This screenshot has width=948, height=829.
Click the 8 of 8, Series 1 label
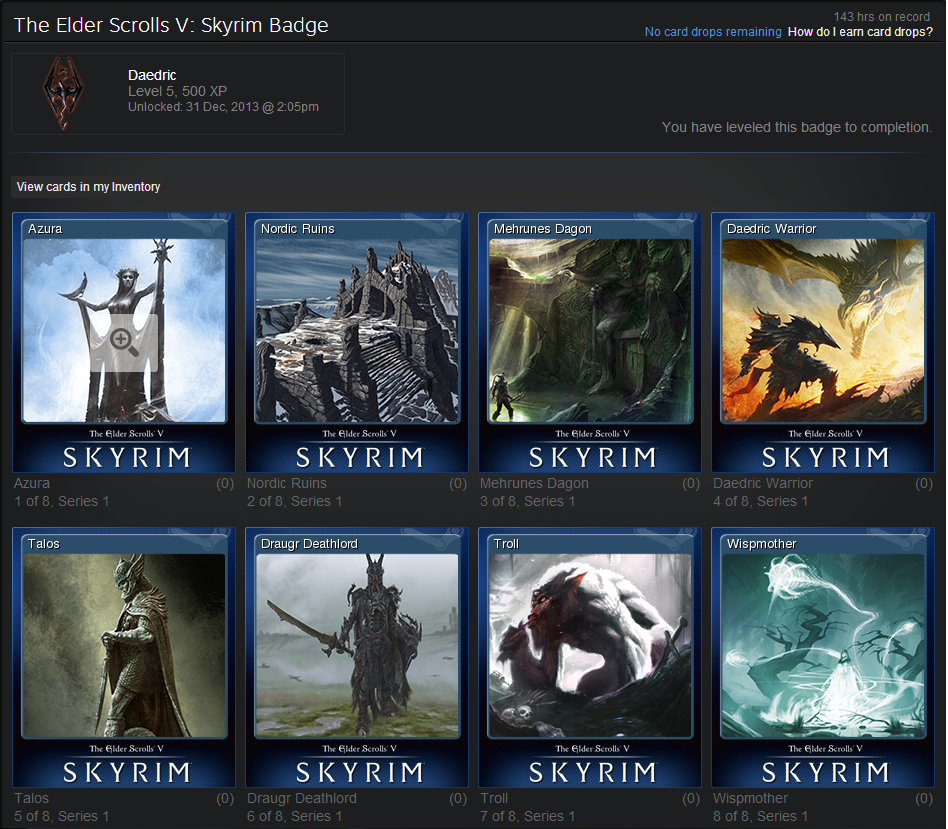[761, 816]
